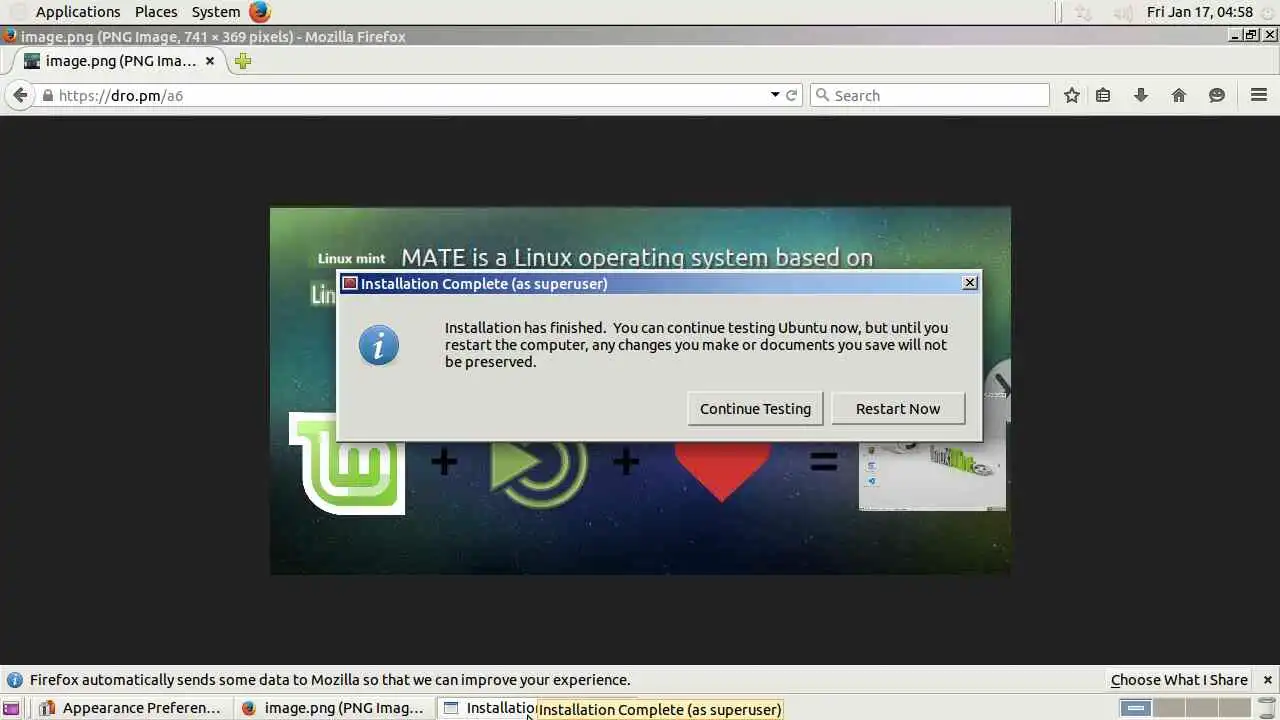Open the Downloads arrow icon
Screen dimensions: 1280x720
[x=1141, y=95]
